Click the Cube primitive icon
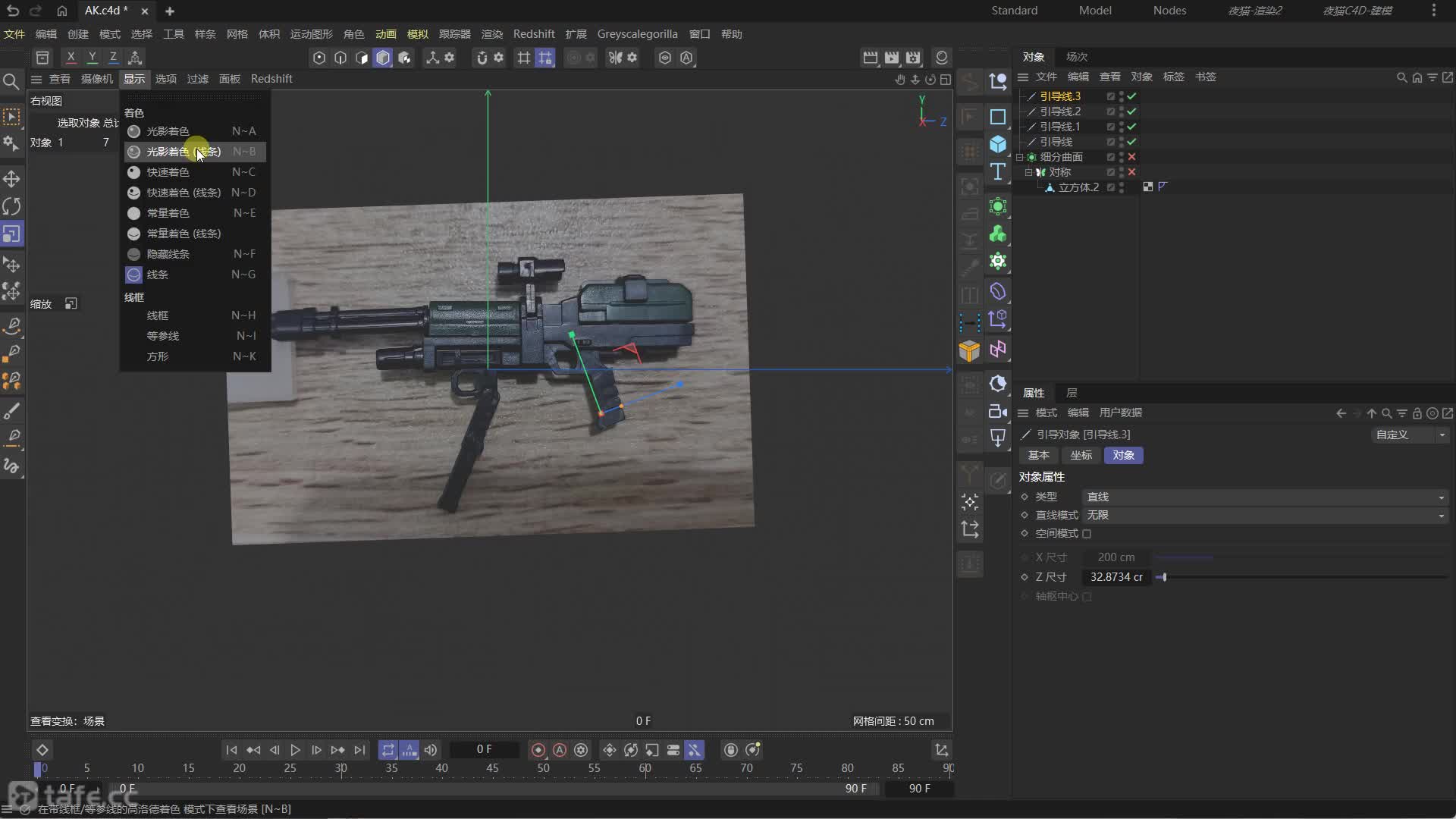This screenshot has width=1456, height=819. coord(998,144)
